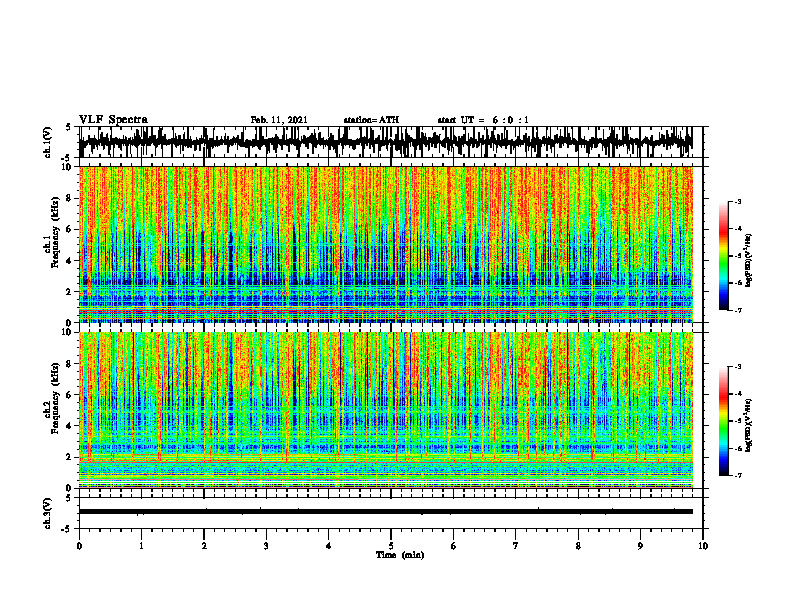Click the "Time (min)" axis label
The width and height of the screenshot is (792, 612).
[400, 555]
